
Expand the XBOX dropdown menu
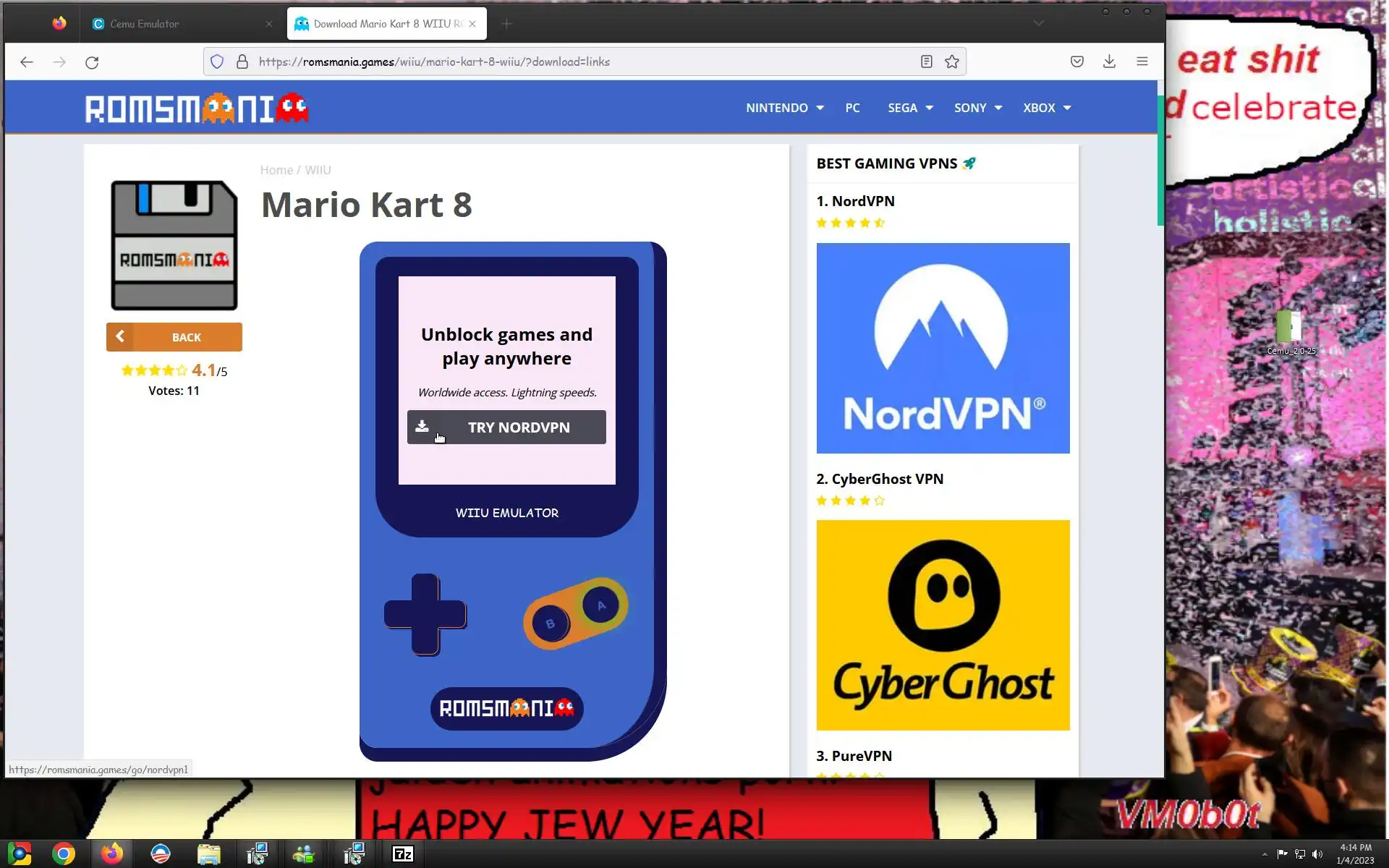click(x=1046, y=108)
